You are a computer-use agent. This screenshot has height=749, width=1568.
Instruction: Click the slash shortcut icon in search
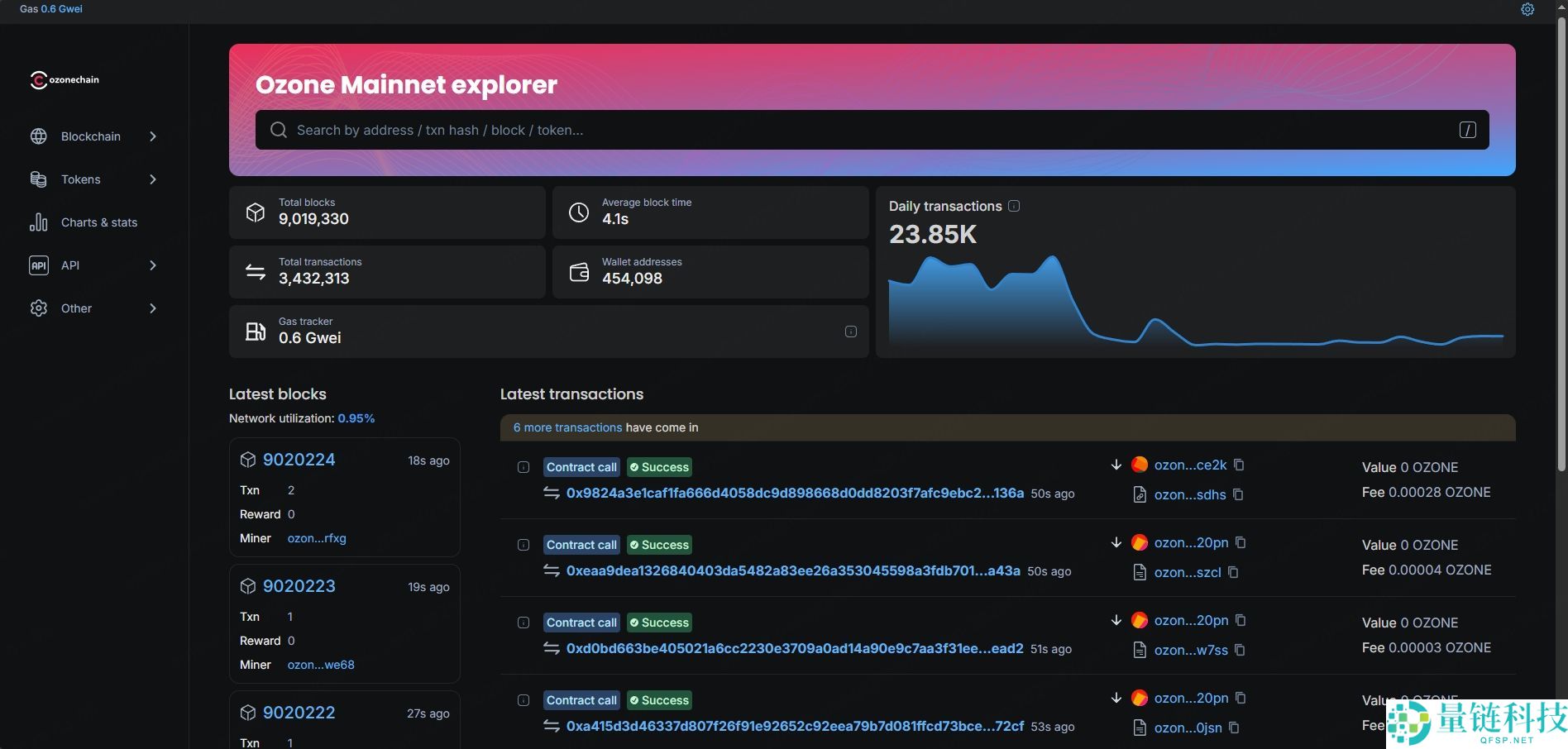[1467, 130]
